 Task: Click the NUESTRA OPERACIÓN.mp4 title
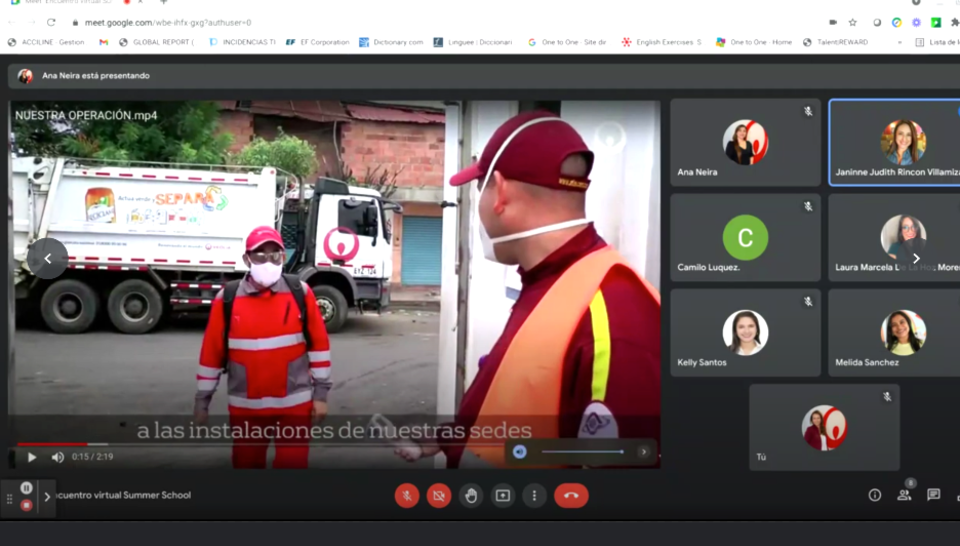pos(86,115)
